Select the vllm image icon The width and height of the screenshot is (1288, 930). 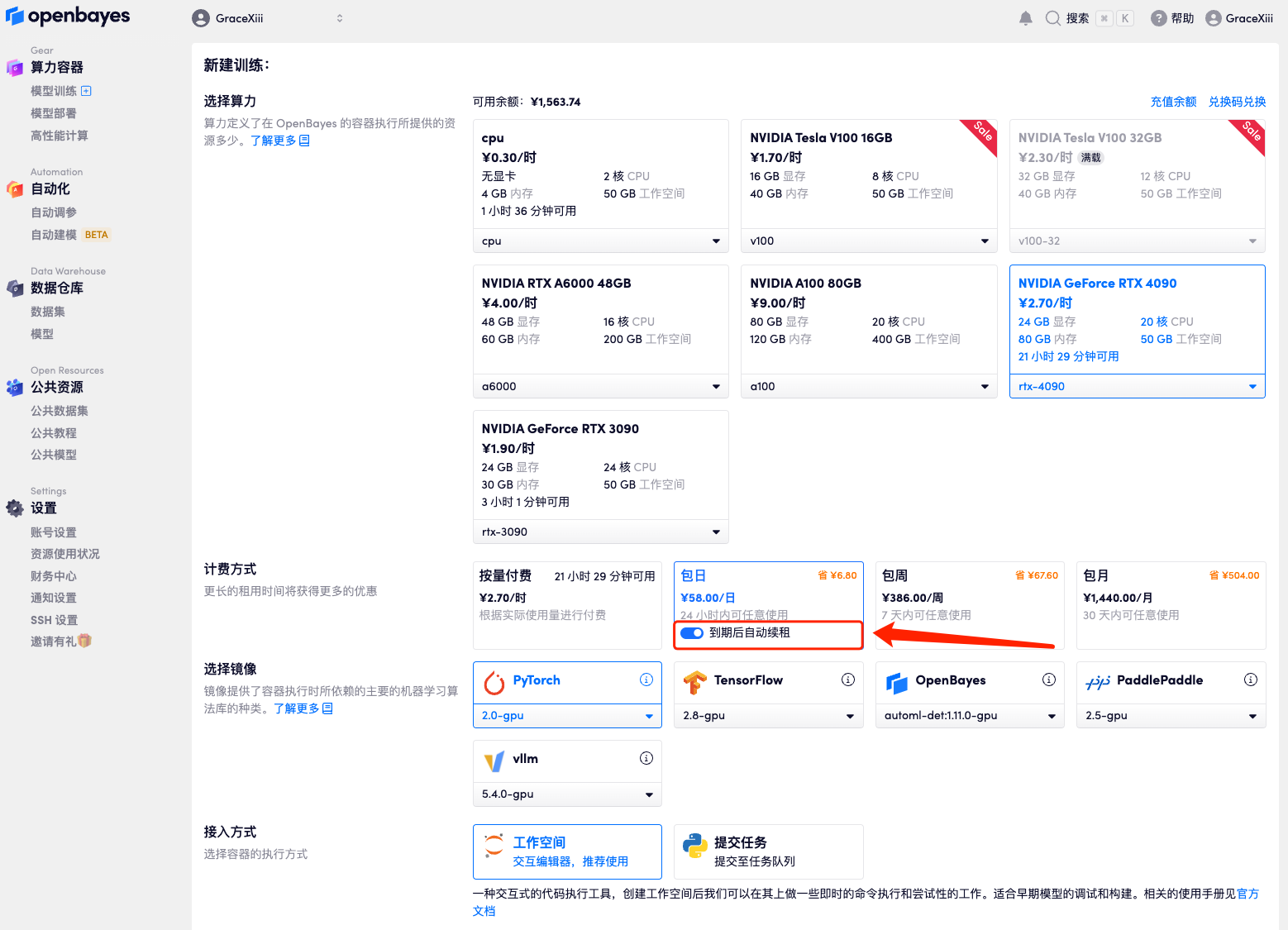pyautogui.click(x=494, y=759)
